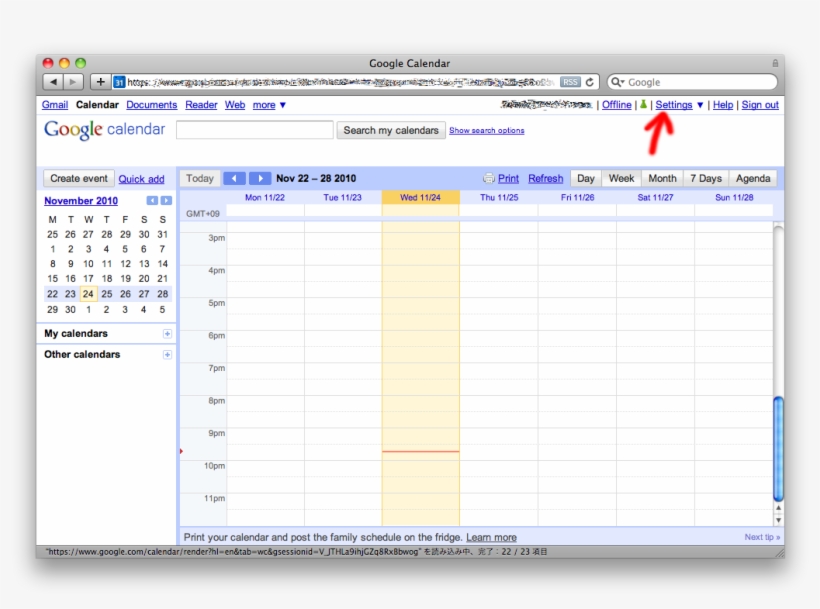
Task: Click the RSS badge in address bar
Action: click(x=570, y=82)
